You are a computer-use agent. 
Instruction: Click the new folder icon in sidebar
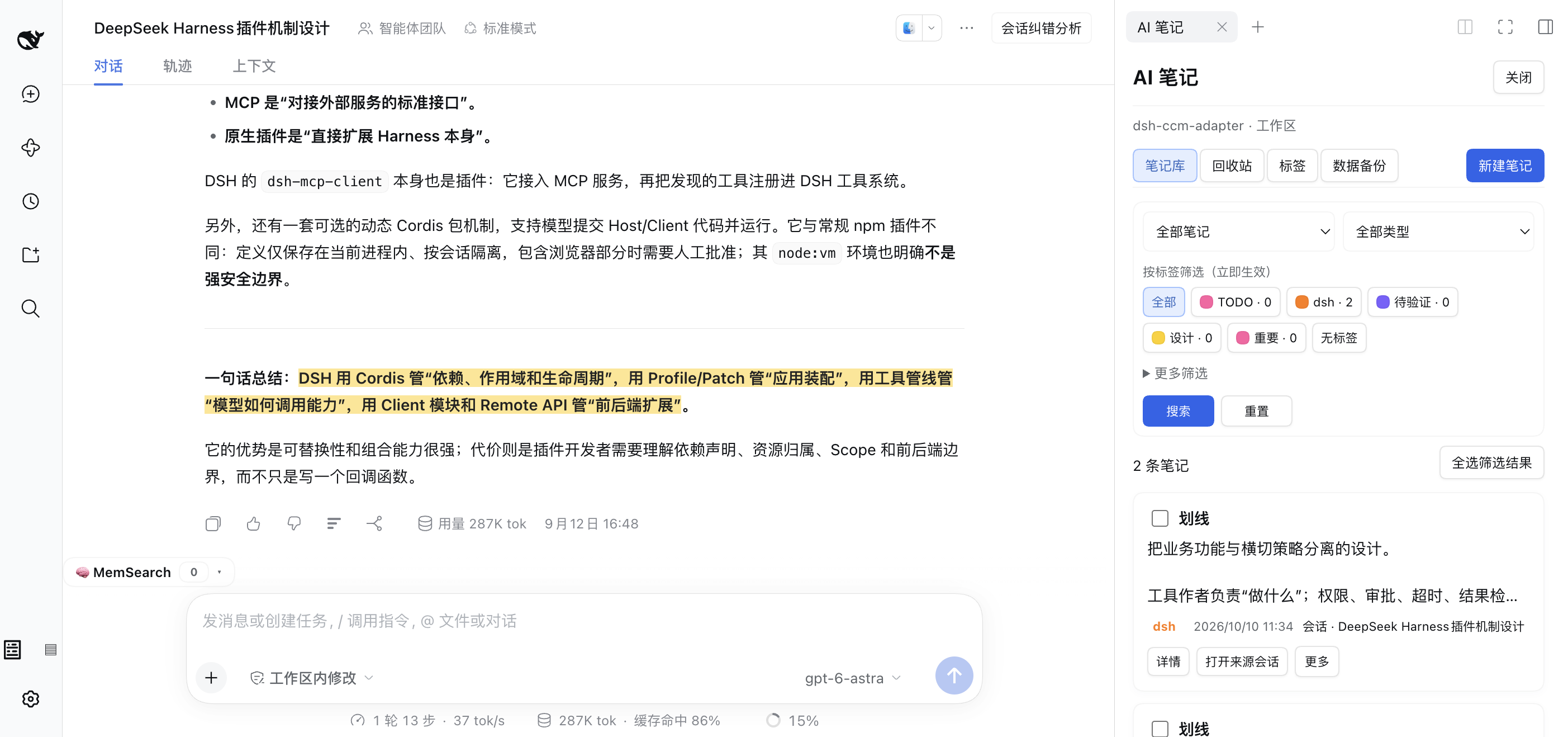30,254
